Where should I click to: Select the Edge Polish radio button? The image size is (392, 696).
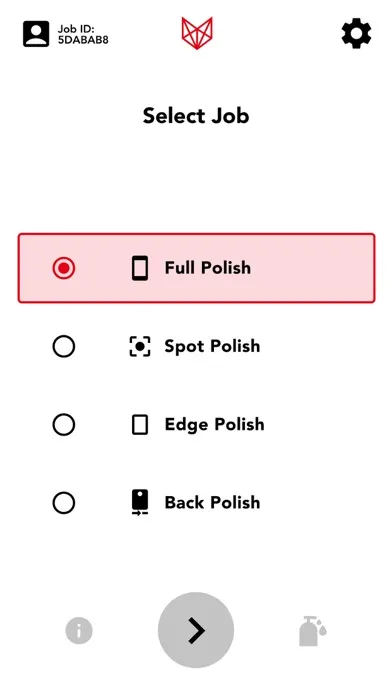coord(64,425)
